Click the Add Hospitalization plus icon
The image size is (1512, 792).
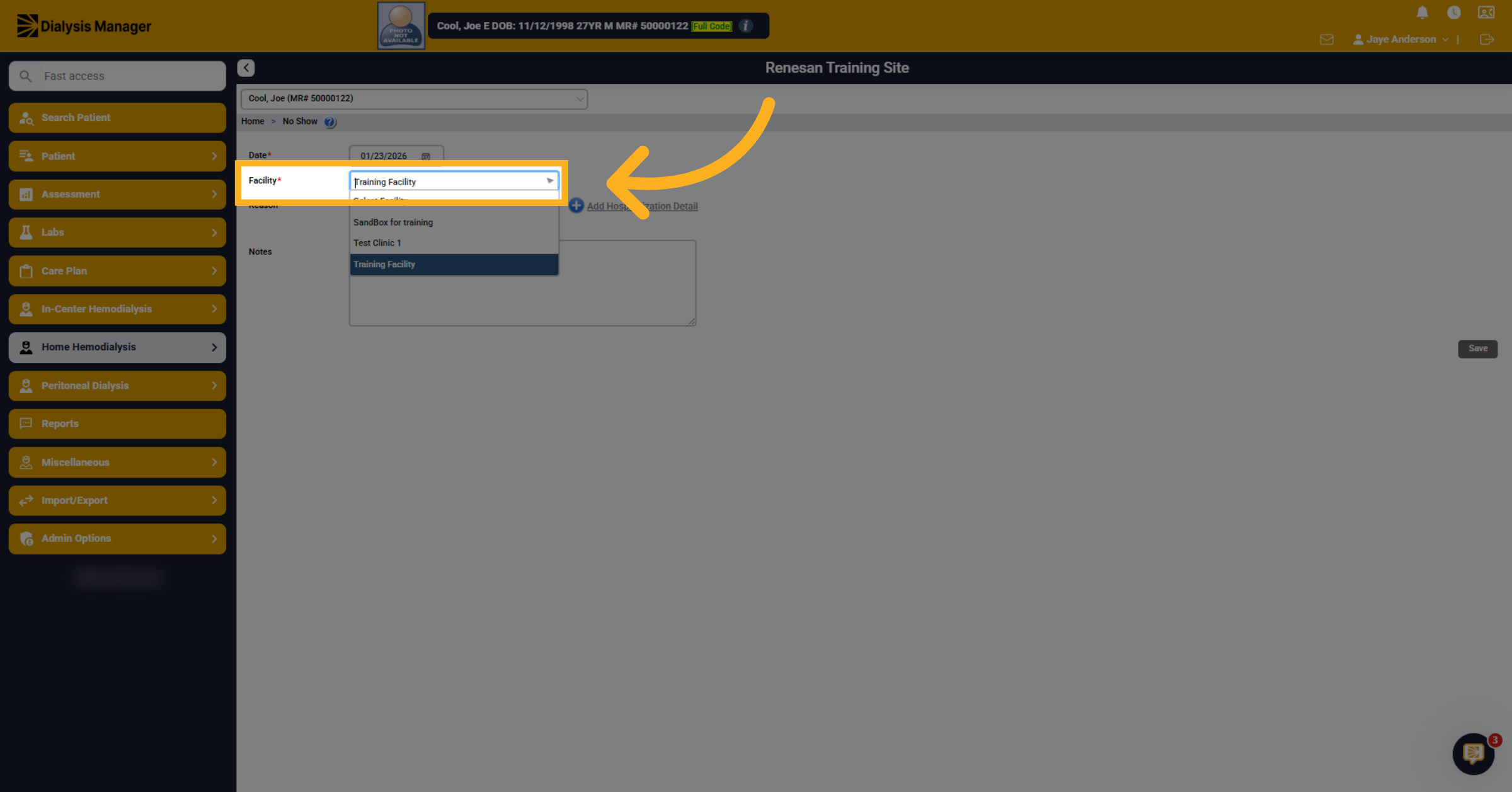tap(576, 205)
